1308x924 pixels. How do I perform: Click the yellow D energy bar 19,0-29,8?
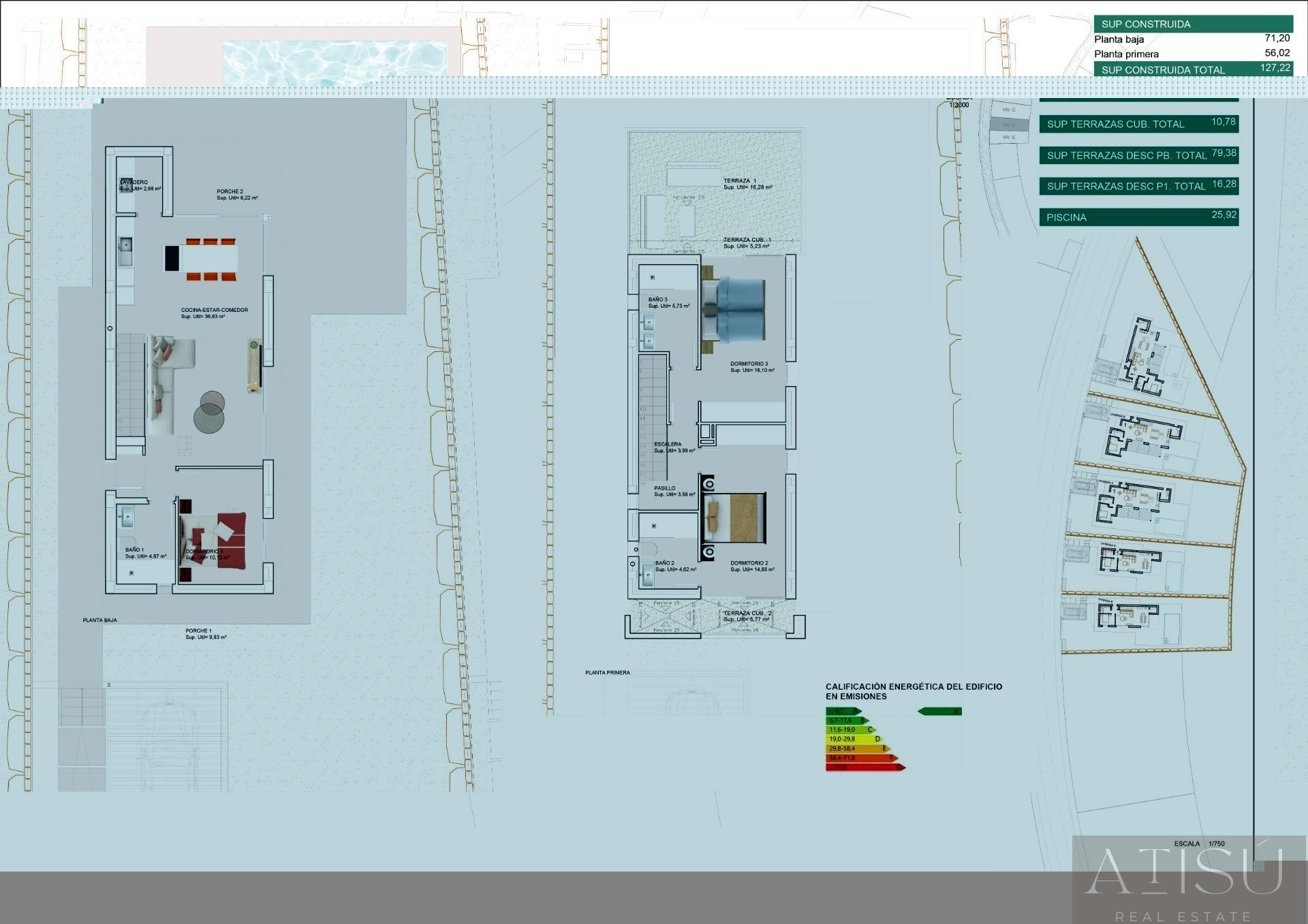pyautogui.click(x=854, y=739)
